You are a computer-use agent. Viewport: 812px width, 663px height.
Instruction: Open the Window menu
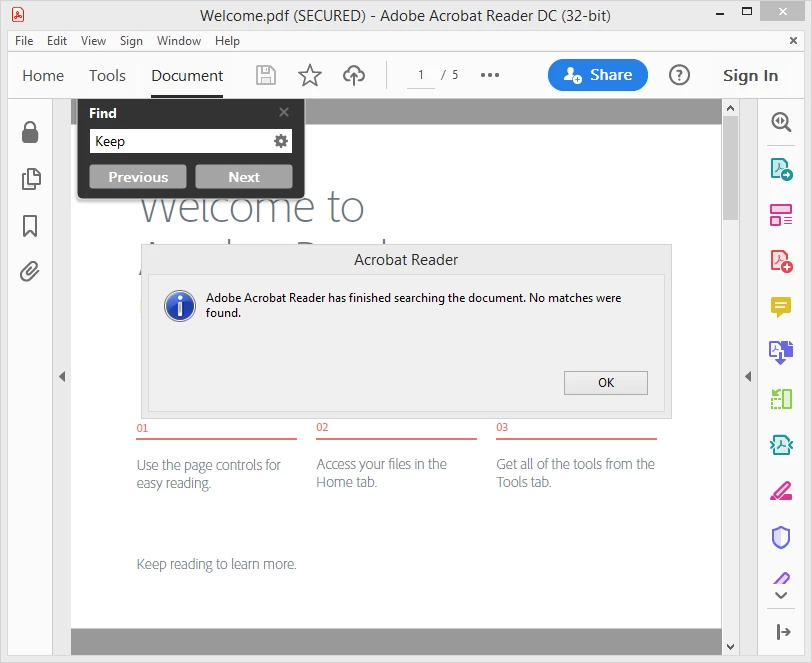(x=179, y=41)
